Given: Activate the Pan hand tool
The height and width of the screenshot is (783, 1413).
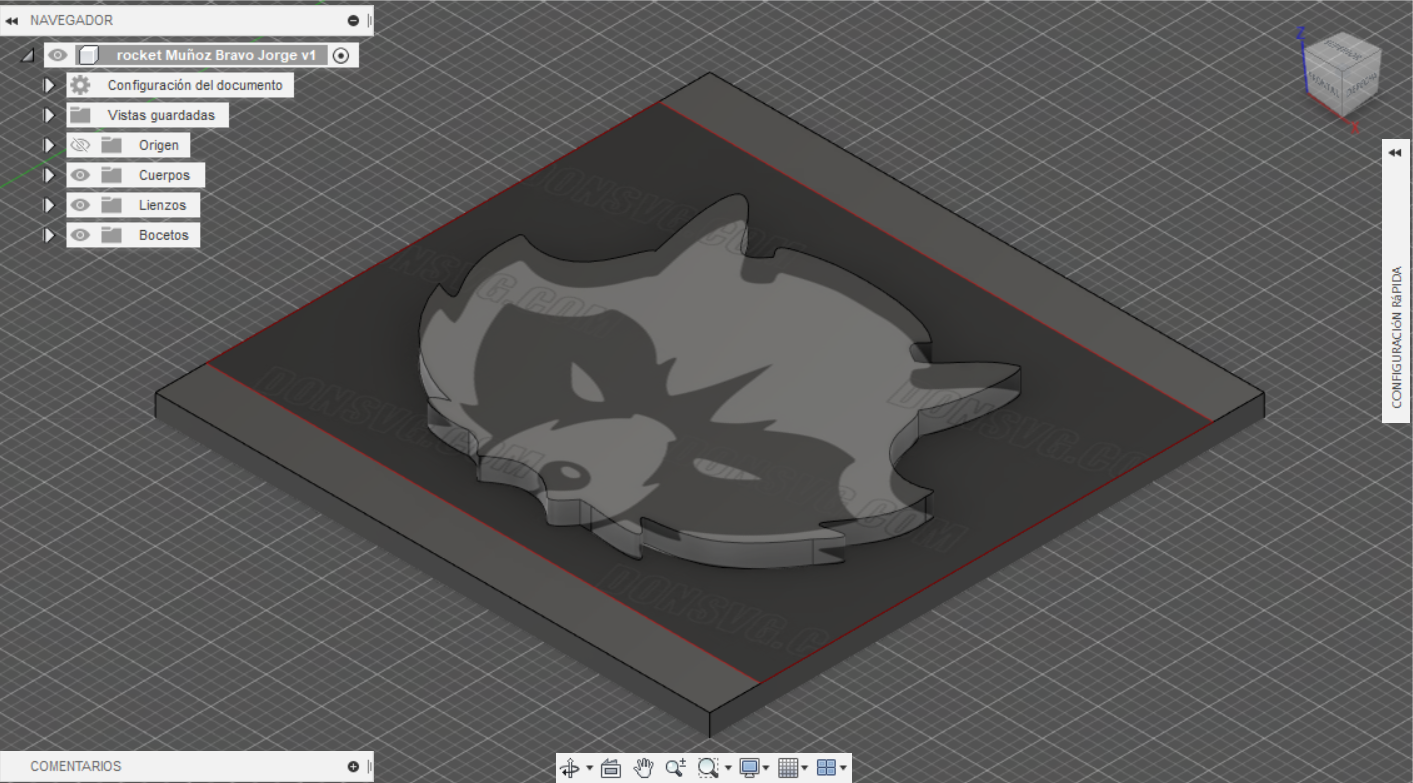Looking at the screenshot, I should (644, 768).
